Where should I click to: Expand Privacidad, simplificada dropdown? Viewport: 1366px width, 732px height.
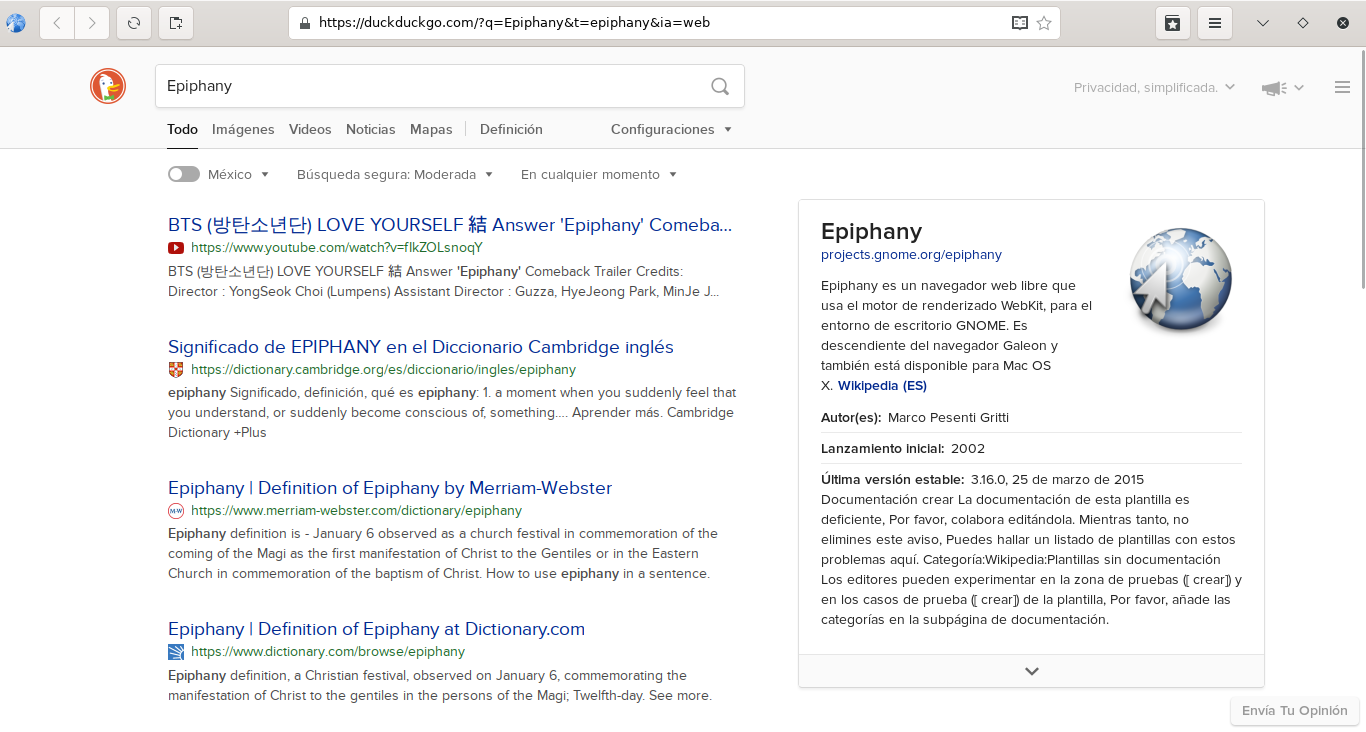(x=1154, y=88)
